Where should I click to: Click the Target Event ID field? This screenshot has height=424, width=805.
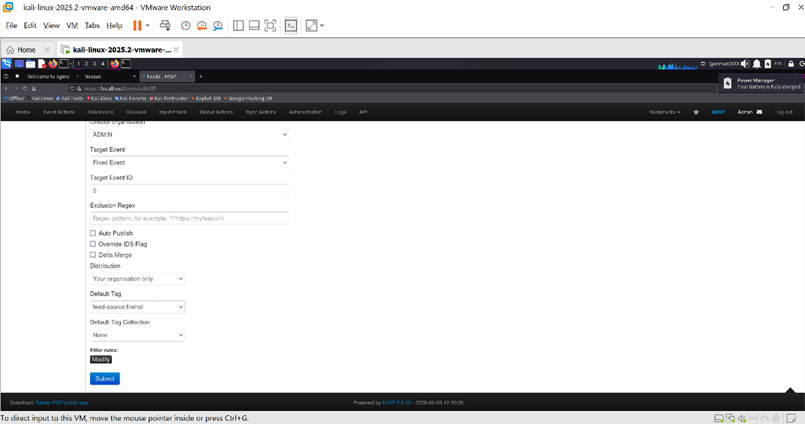189,190
